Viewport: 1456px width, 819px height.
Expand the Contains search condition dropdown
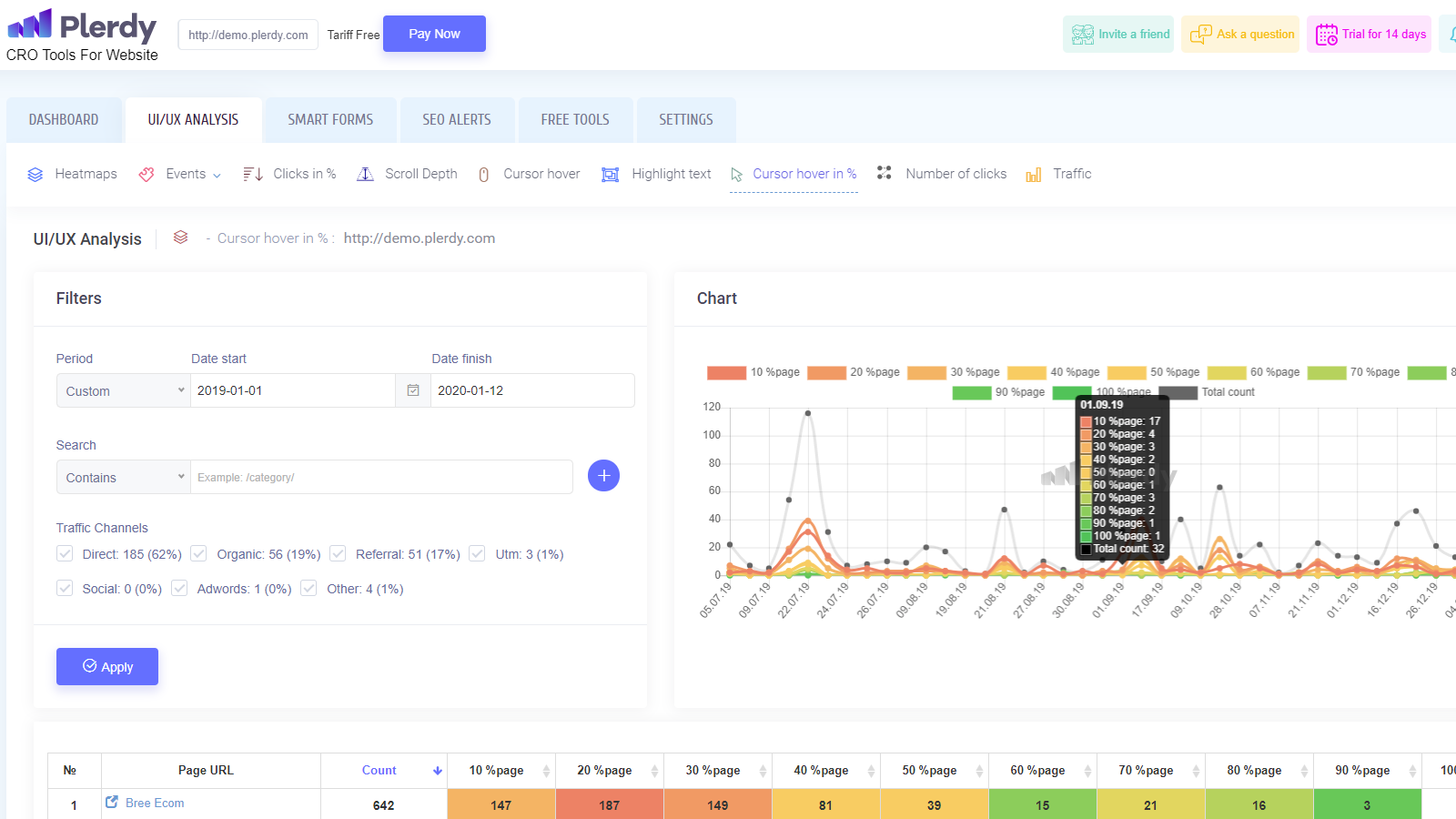pos(124,477)
